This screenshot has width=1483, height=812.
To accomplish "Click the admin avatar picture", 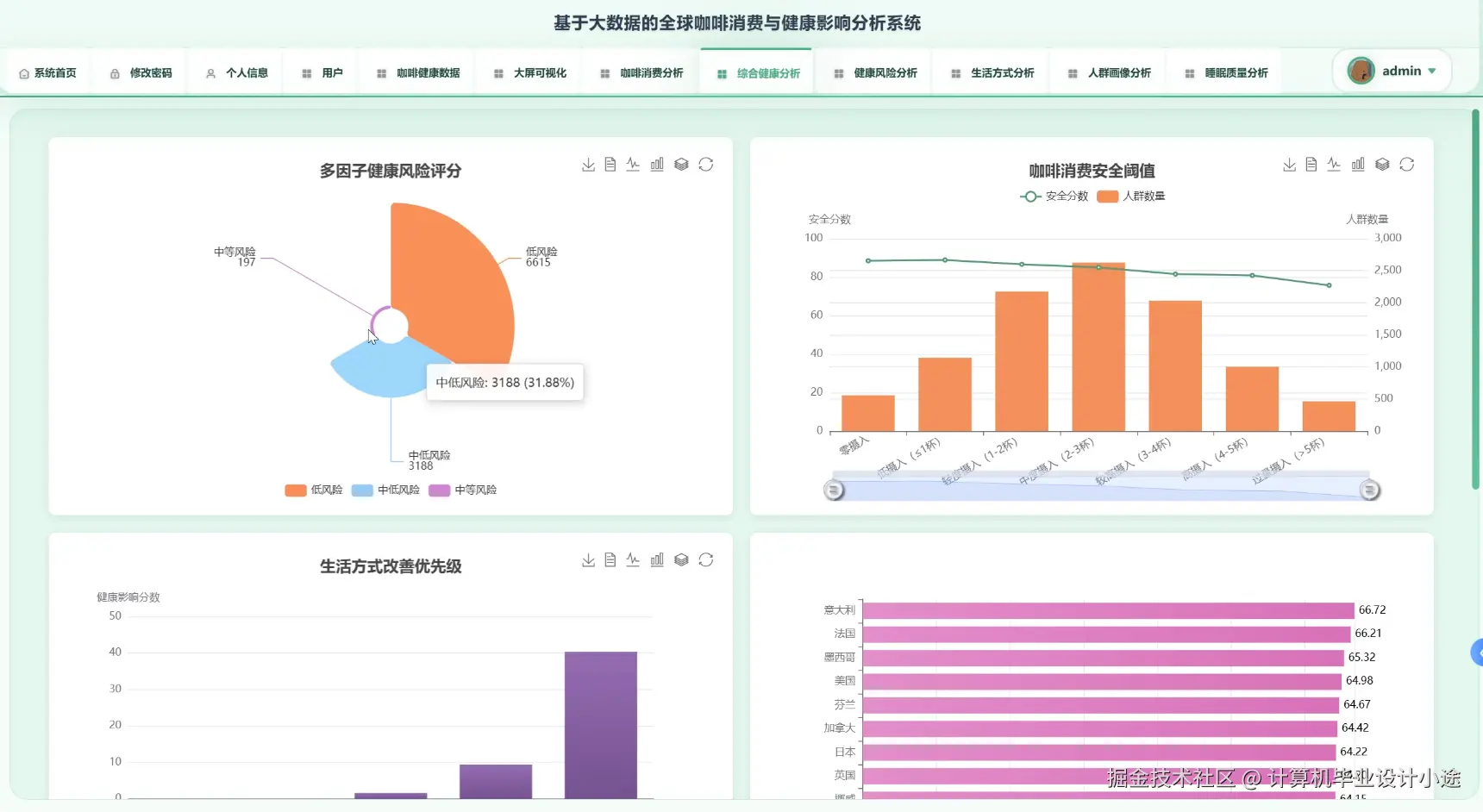I will (x=1361, y=71).
